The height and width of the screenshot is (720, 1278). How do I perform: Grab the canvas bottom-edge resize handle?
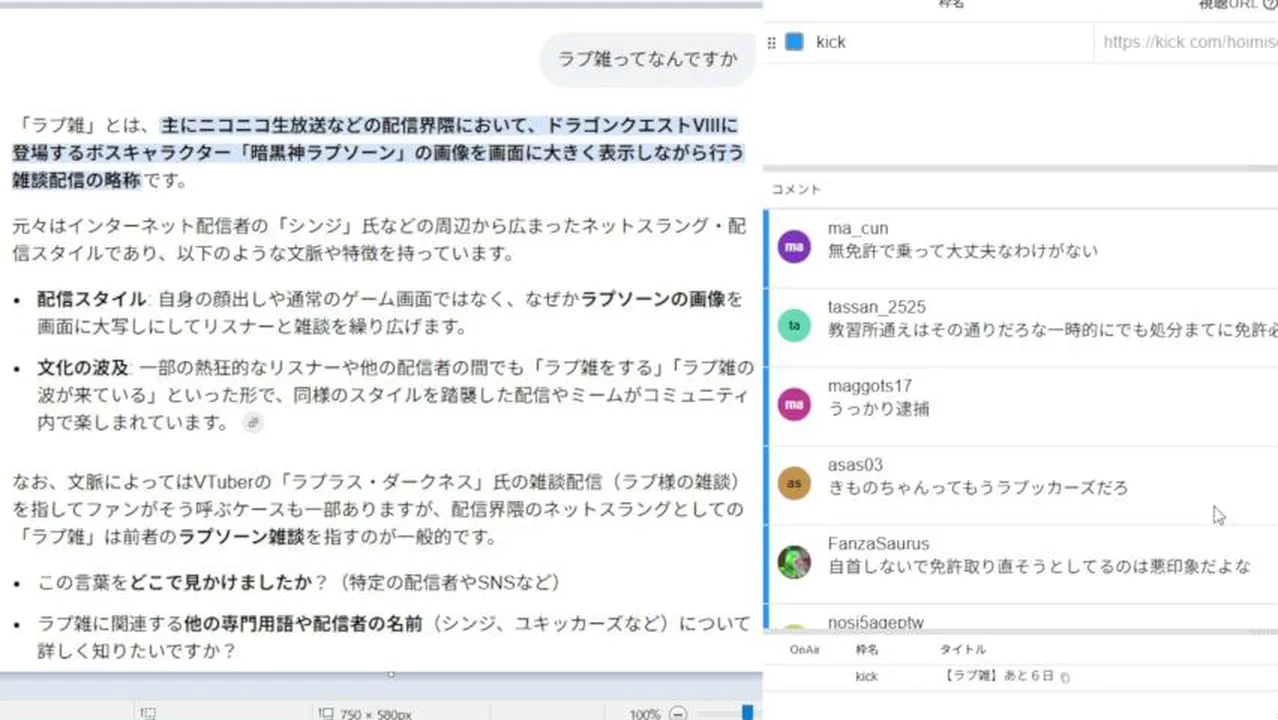(390, 674)
